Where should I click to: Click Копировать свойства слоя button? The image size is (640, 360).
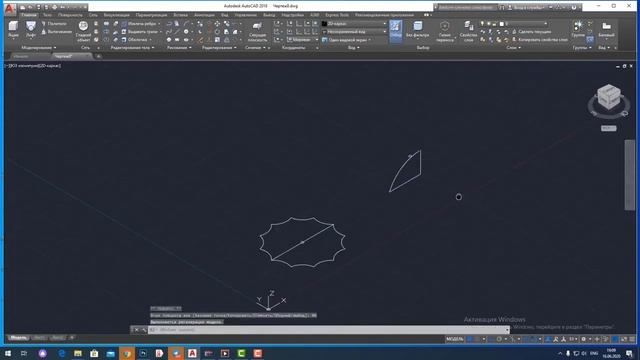540,40
